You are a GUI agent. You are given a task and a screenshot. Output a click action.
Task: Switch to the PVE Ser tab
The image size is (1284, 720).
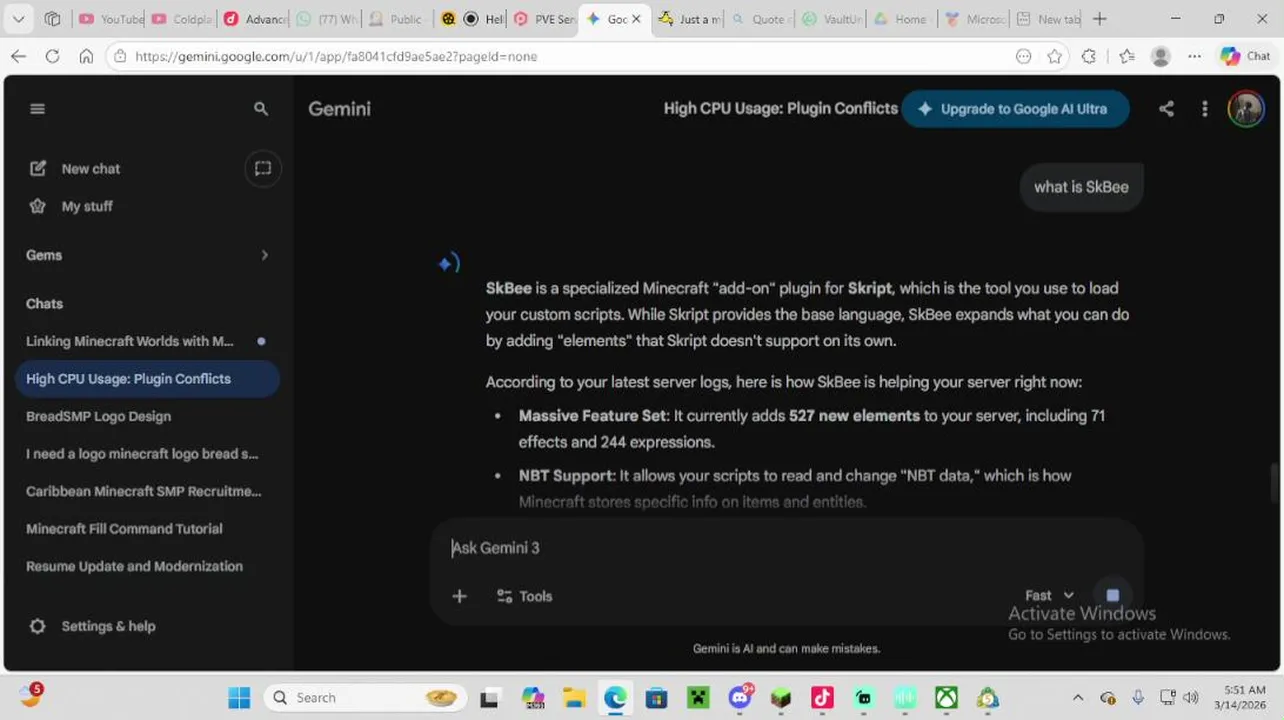(543, 19)
